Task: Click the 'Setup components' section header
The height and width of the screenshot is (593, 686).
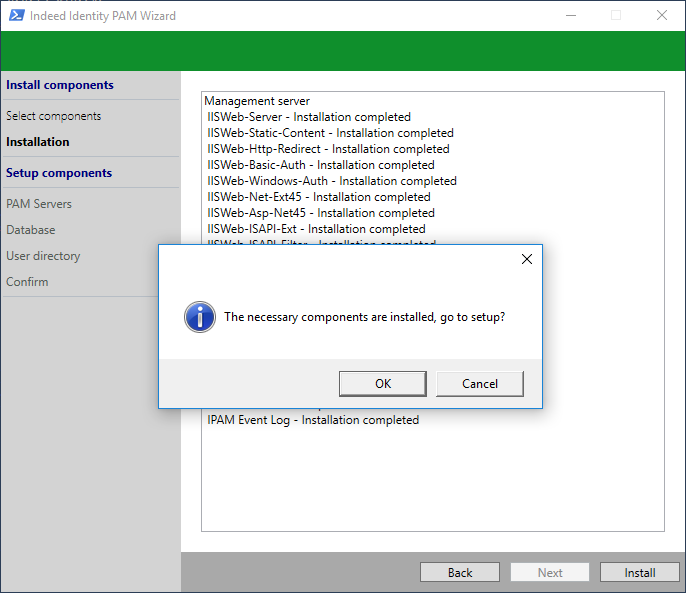Action: coord(59,173)
